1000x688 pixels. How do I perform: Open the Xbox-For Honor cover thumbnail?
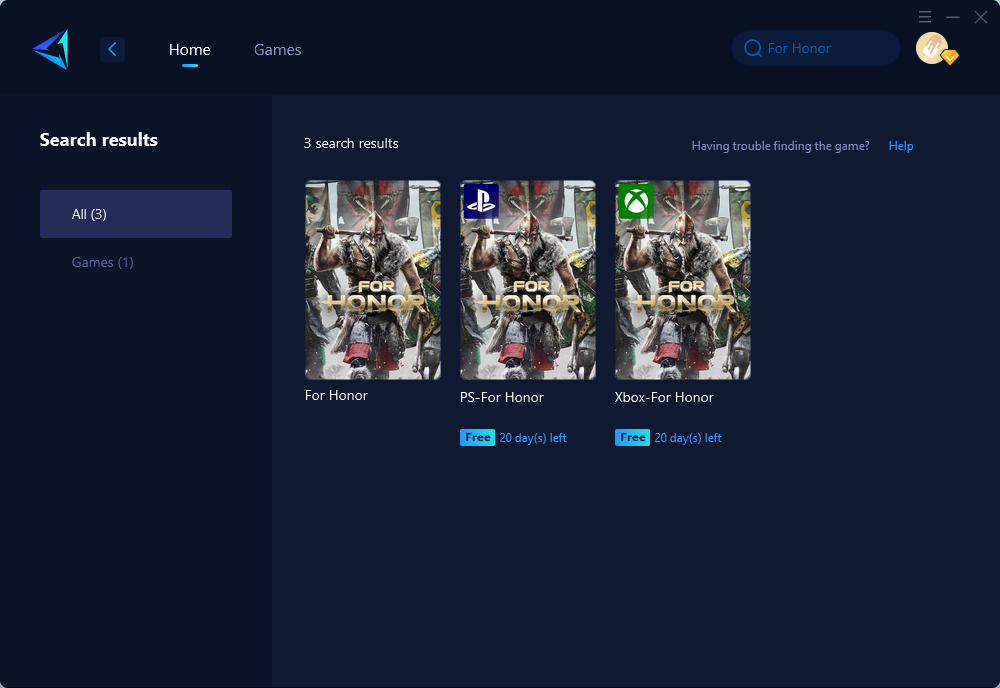pos(683,280)
